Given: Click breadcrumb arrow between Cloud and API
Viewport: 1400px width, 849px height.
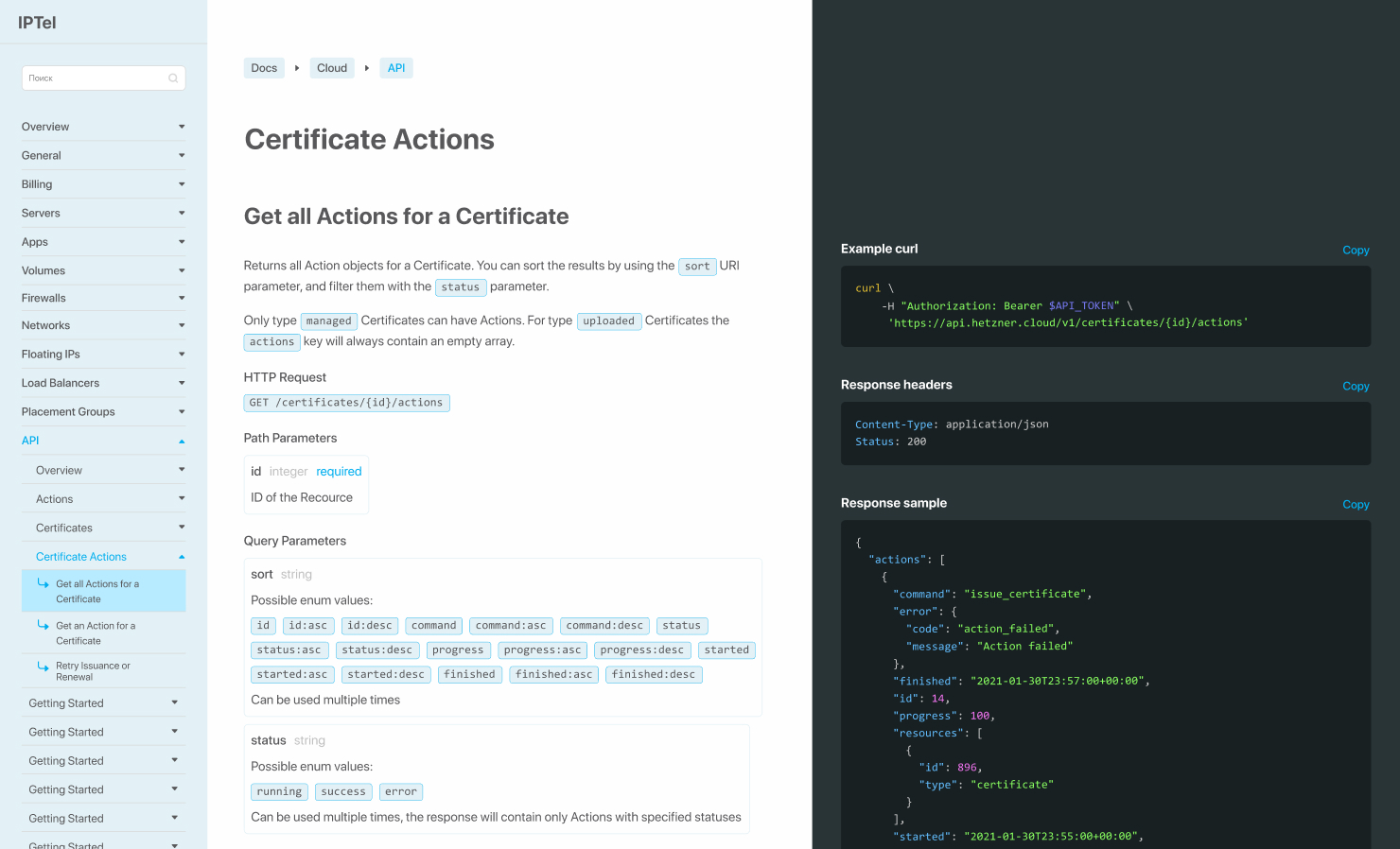Looking at the screenshot, I should coord(367,68).
